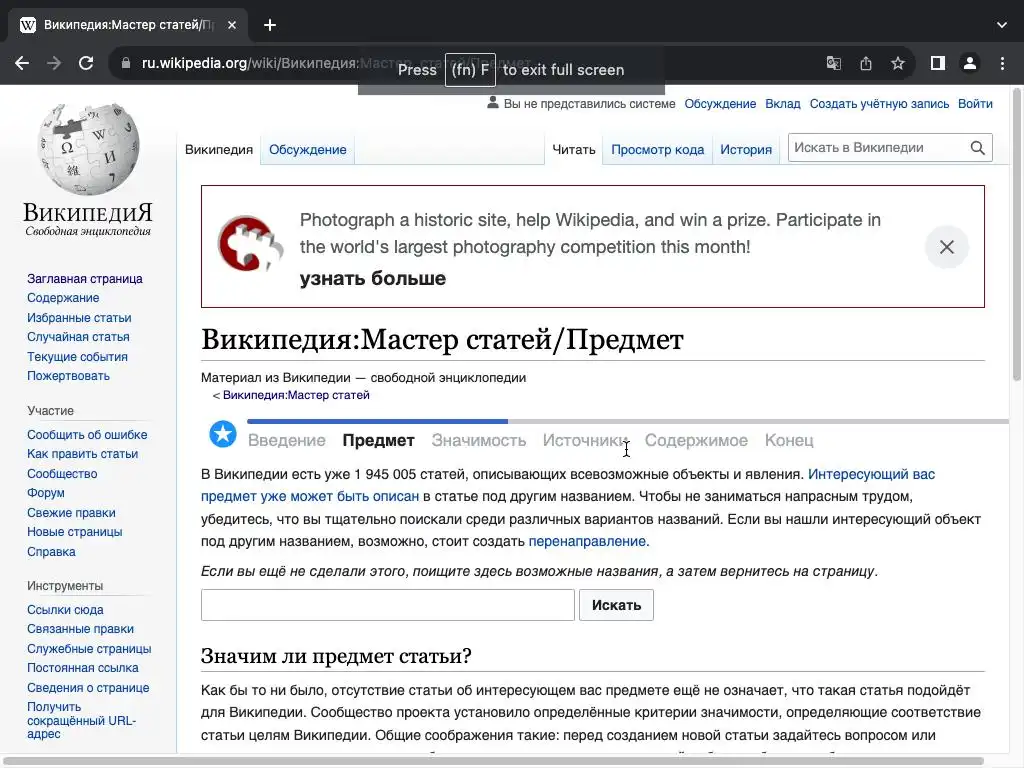The height and width of the screenshot is (768, 1024).
Task: Open Случайная статья in sidebar
Action: coord(78,337)
